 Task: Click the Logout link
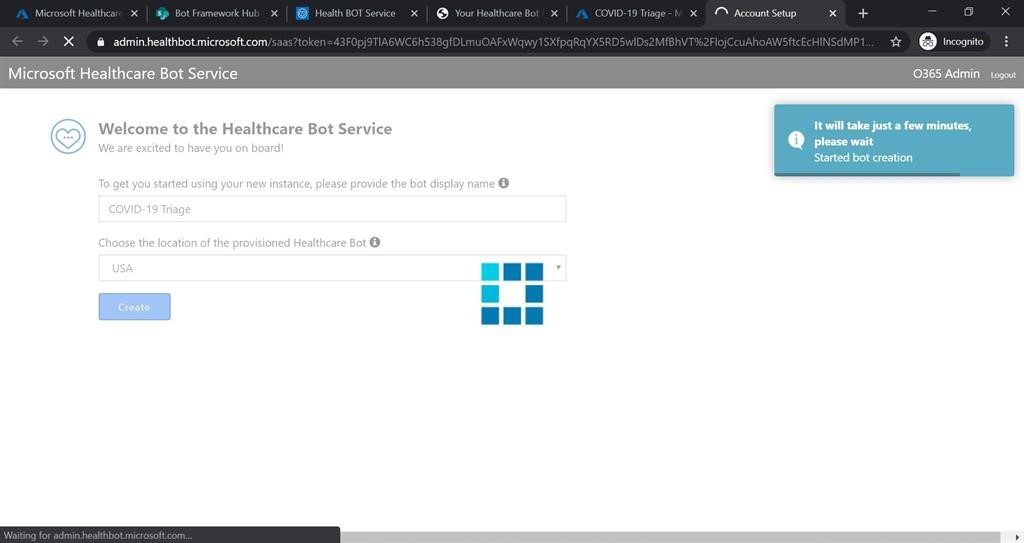1002,75
